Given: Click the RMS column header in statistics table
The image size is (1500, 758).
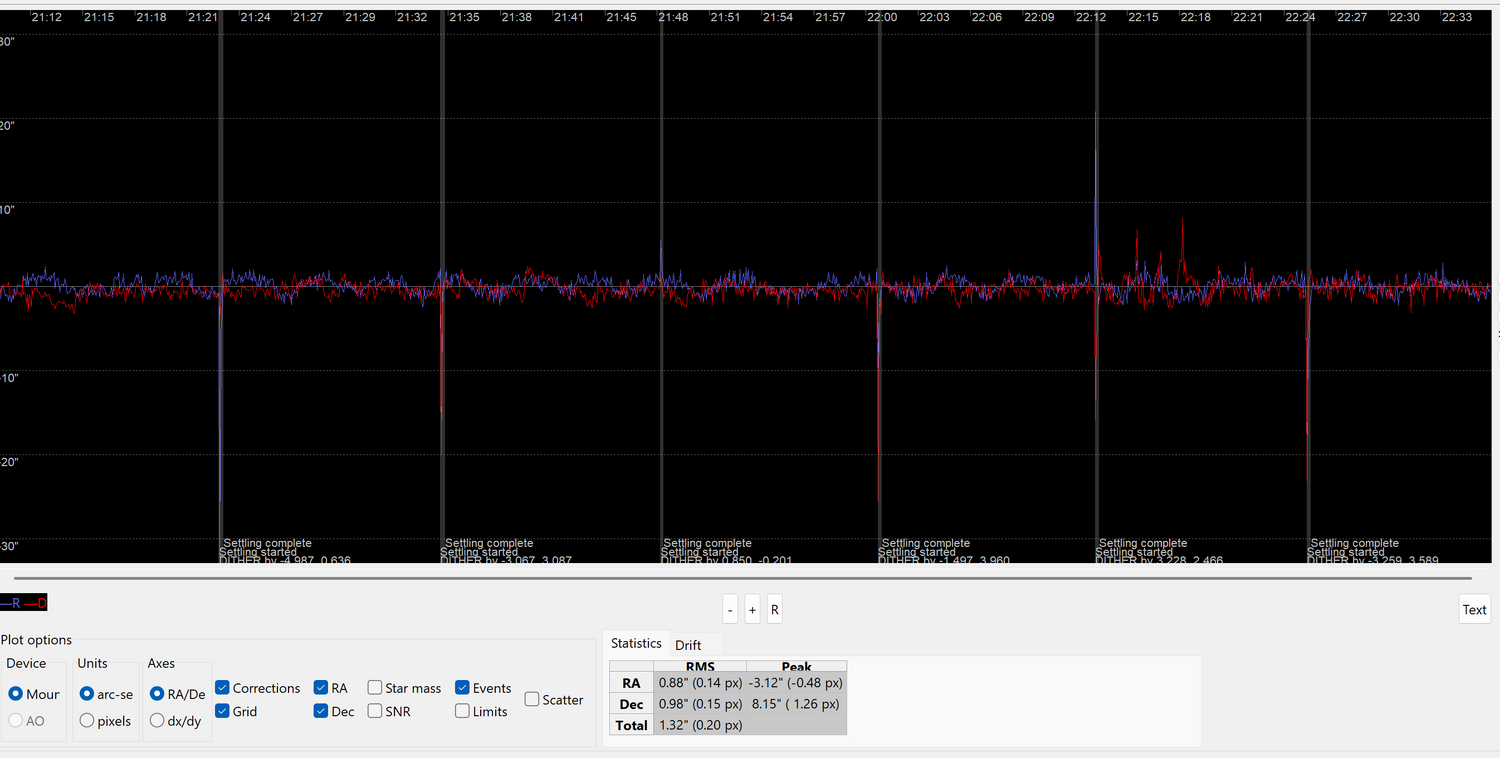Looking at the screenshot, I should (x=700, y=667).
